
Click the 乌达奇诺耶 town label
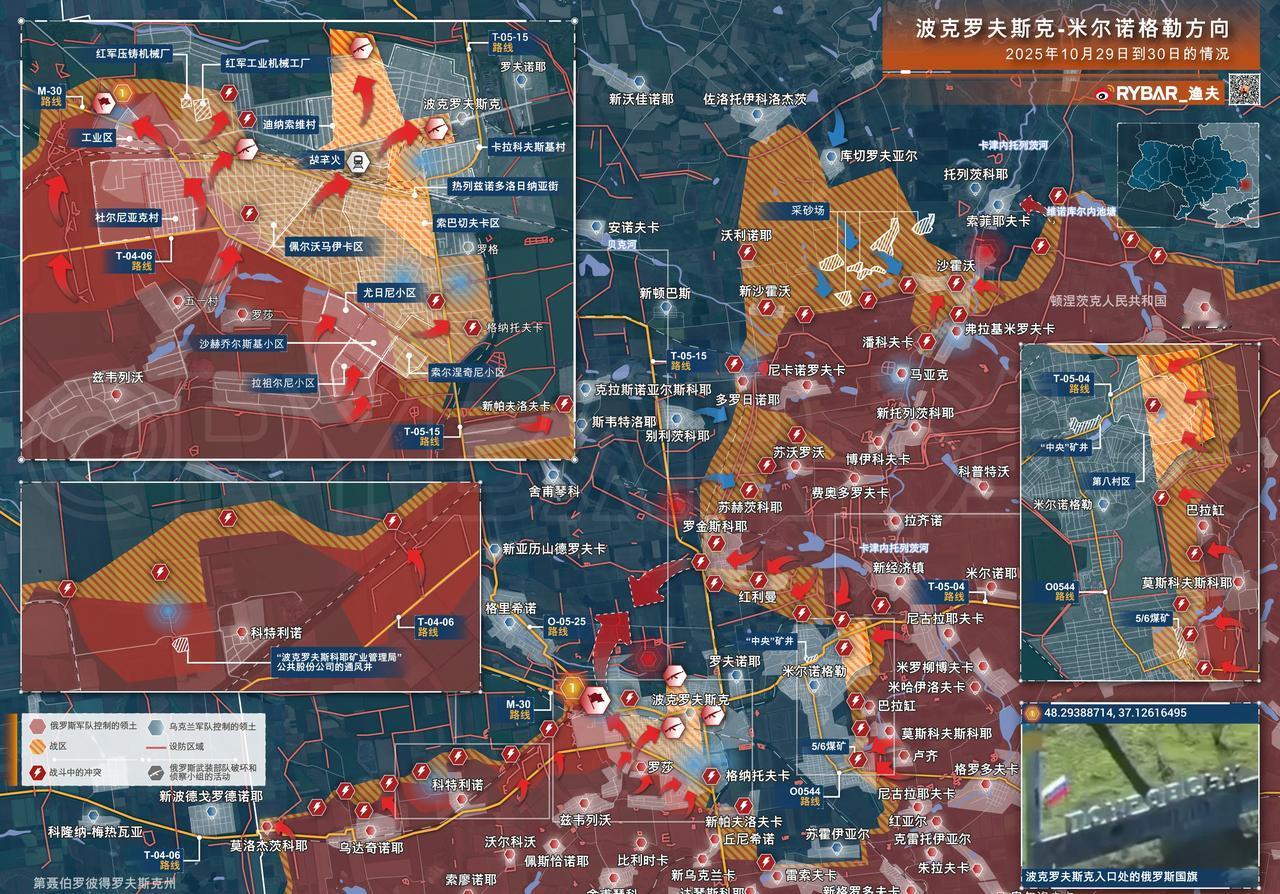tap(369, 847)
